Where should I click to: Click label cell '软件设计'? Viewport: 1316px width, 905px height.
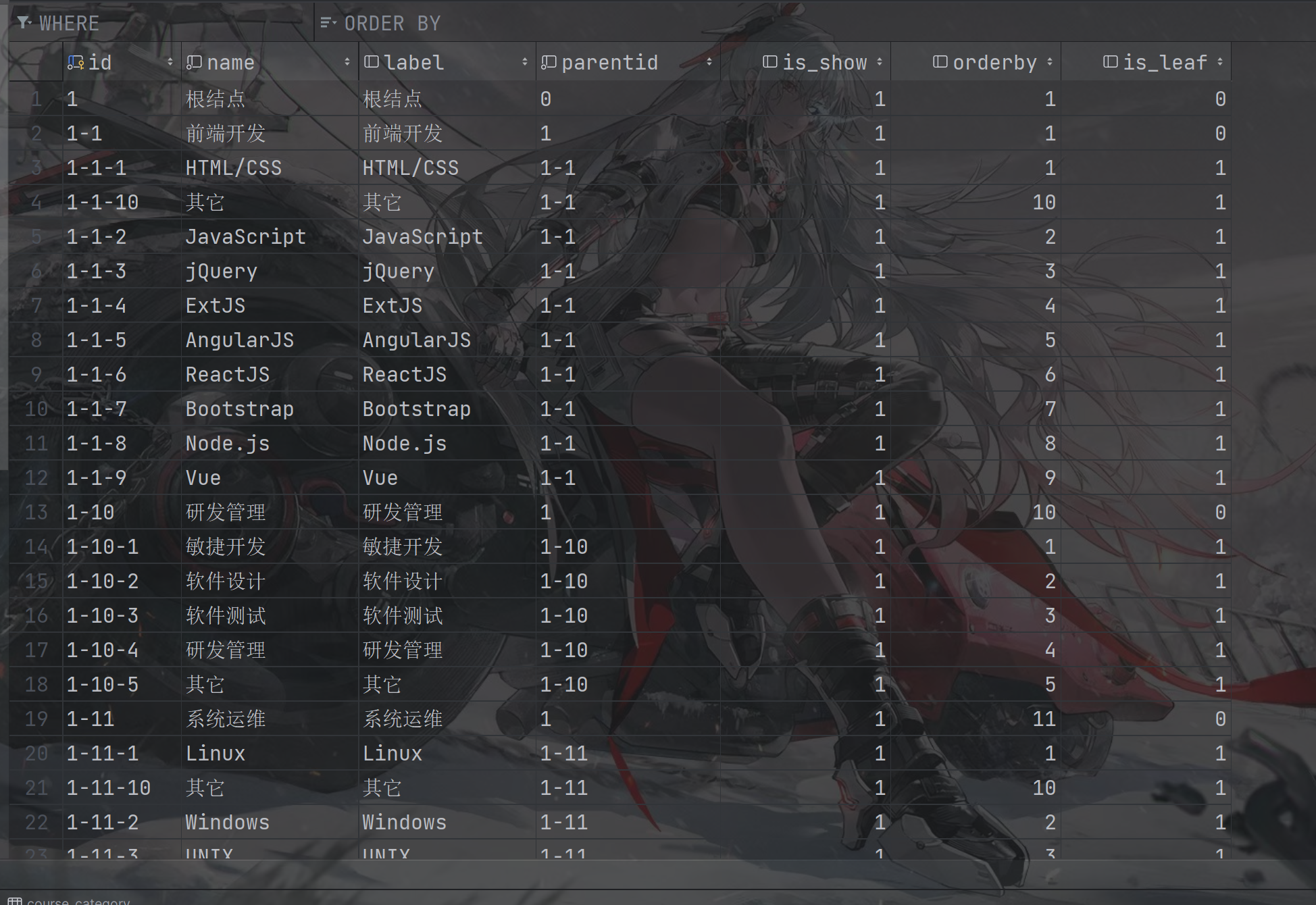click(x=447, y=581)
